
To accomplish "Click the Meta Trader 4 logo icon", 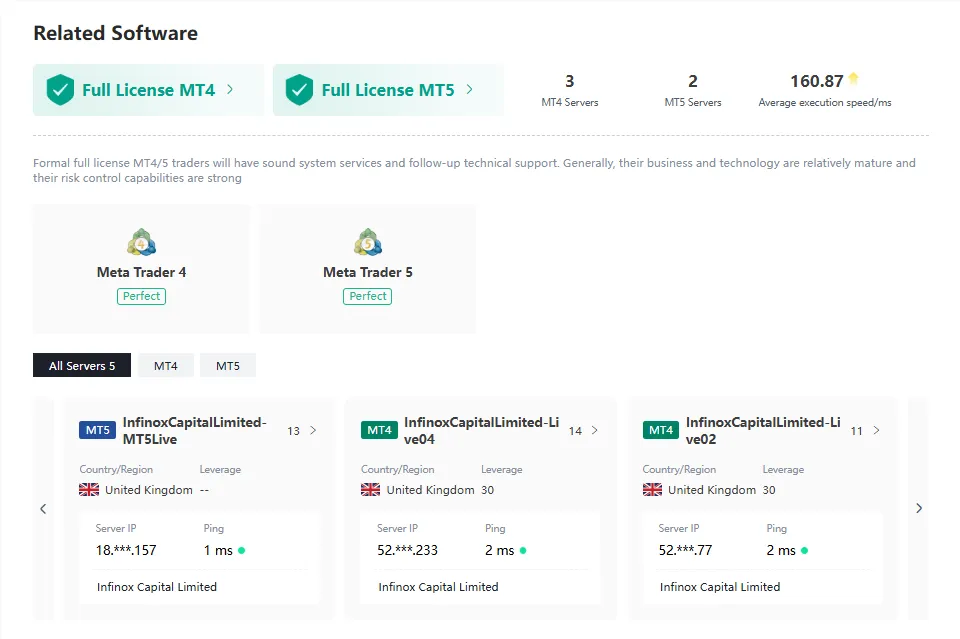I will point(141,242).
